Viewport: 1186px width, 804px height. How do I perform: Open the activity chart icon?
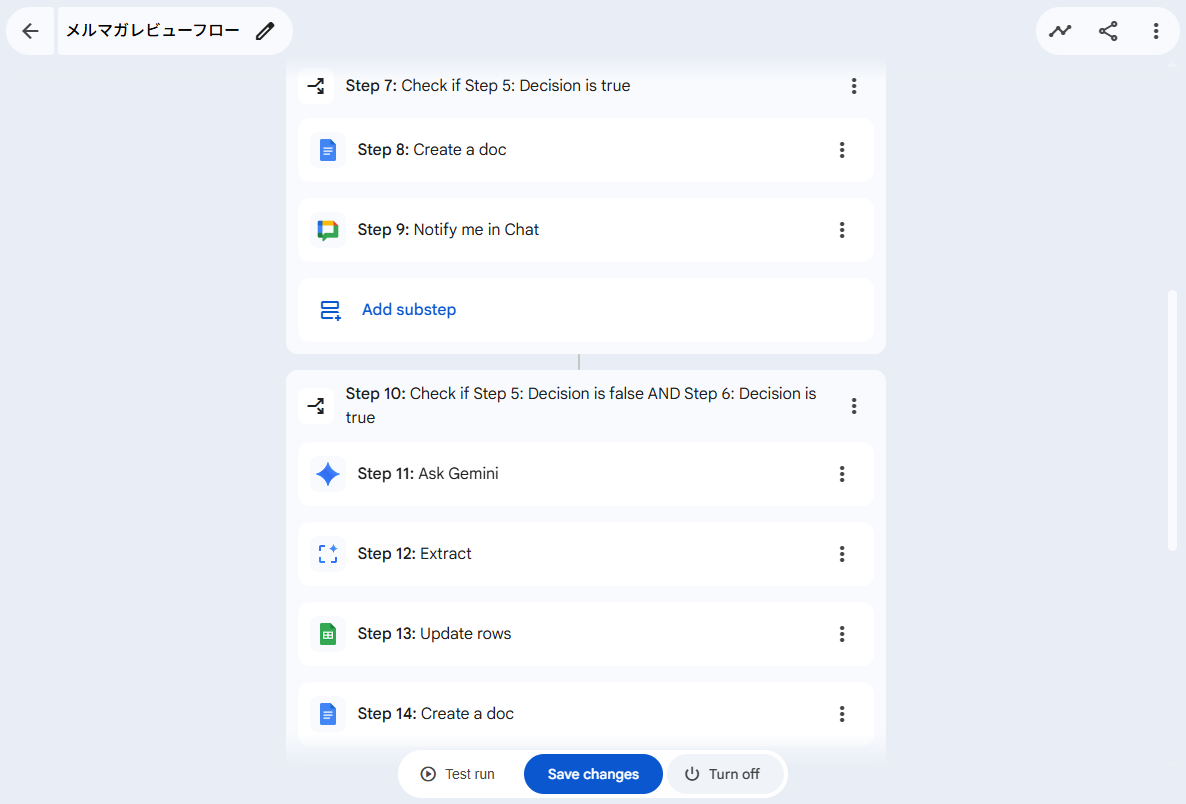pos(1060,31)
